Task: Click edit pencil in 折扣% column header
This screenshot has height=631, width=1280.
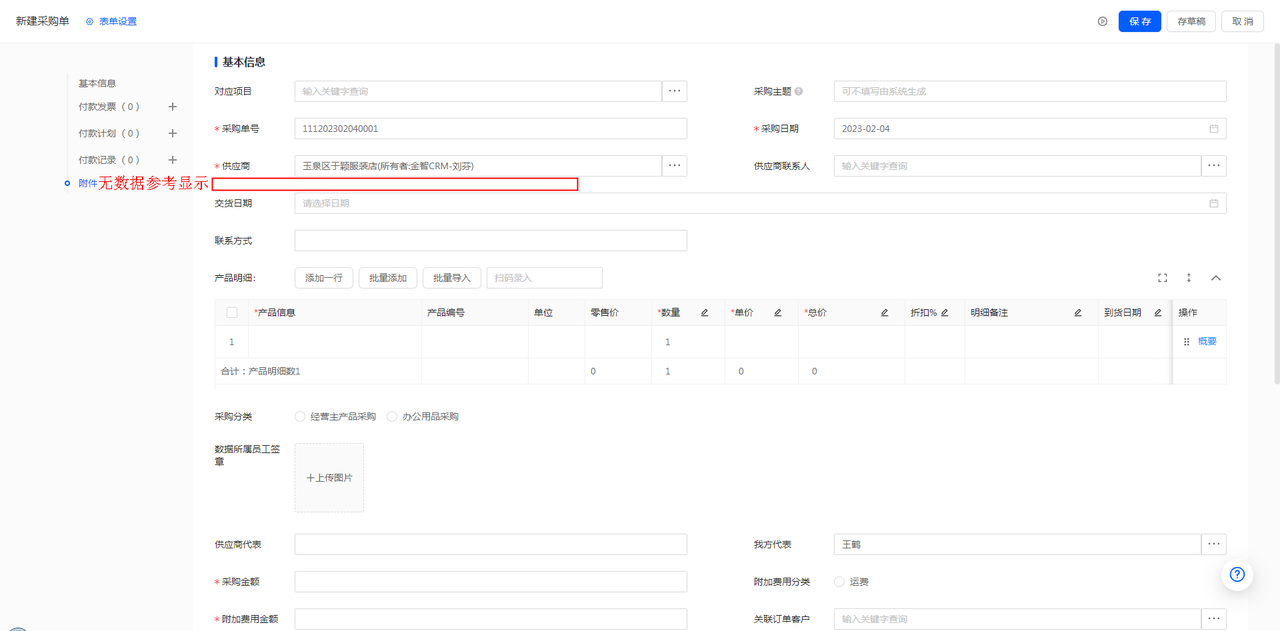Action: pyautogui.click(x=944, y=313)
